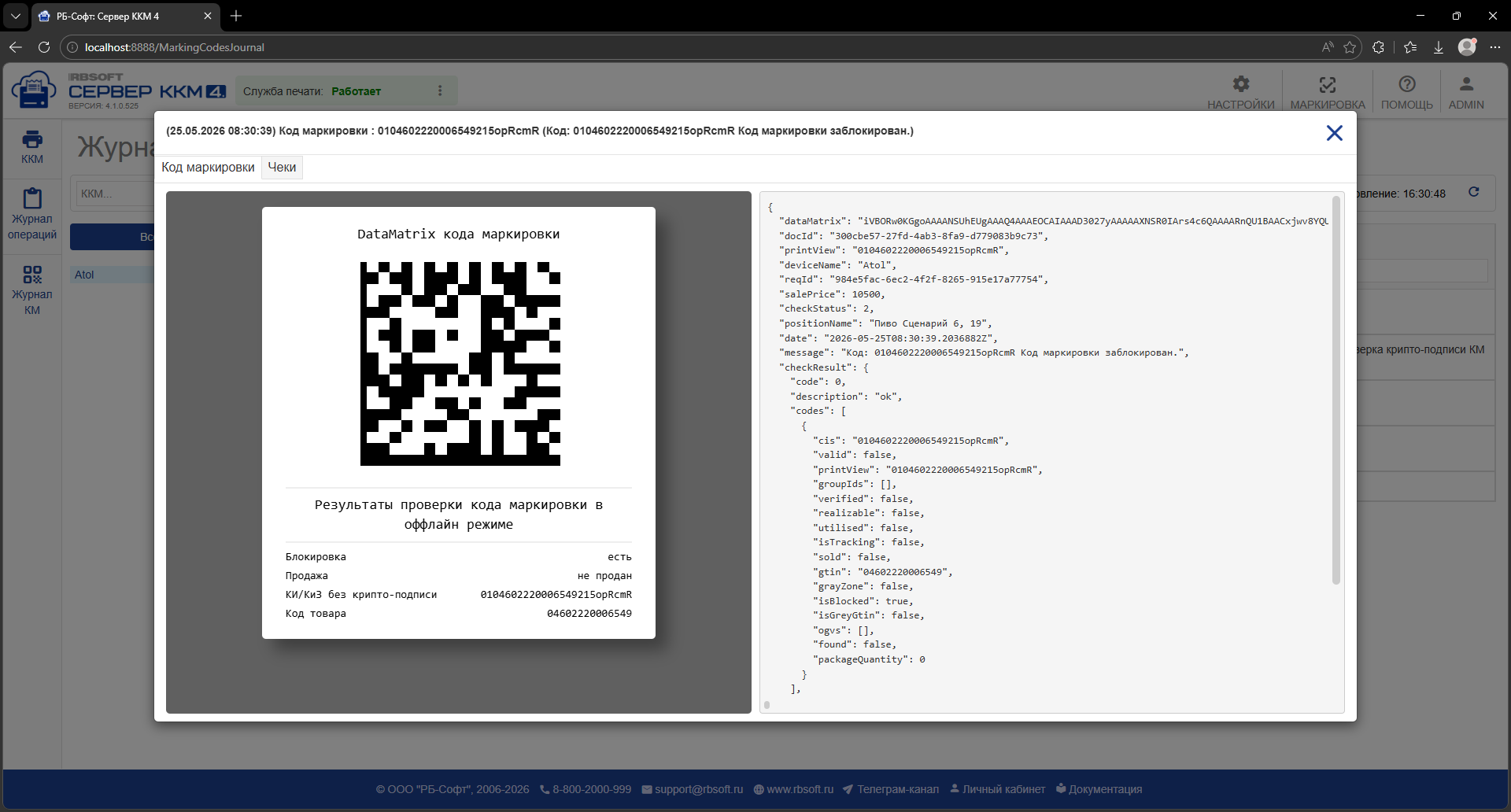
Task: Switch to the Чеки tab
Action: 282,167
